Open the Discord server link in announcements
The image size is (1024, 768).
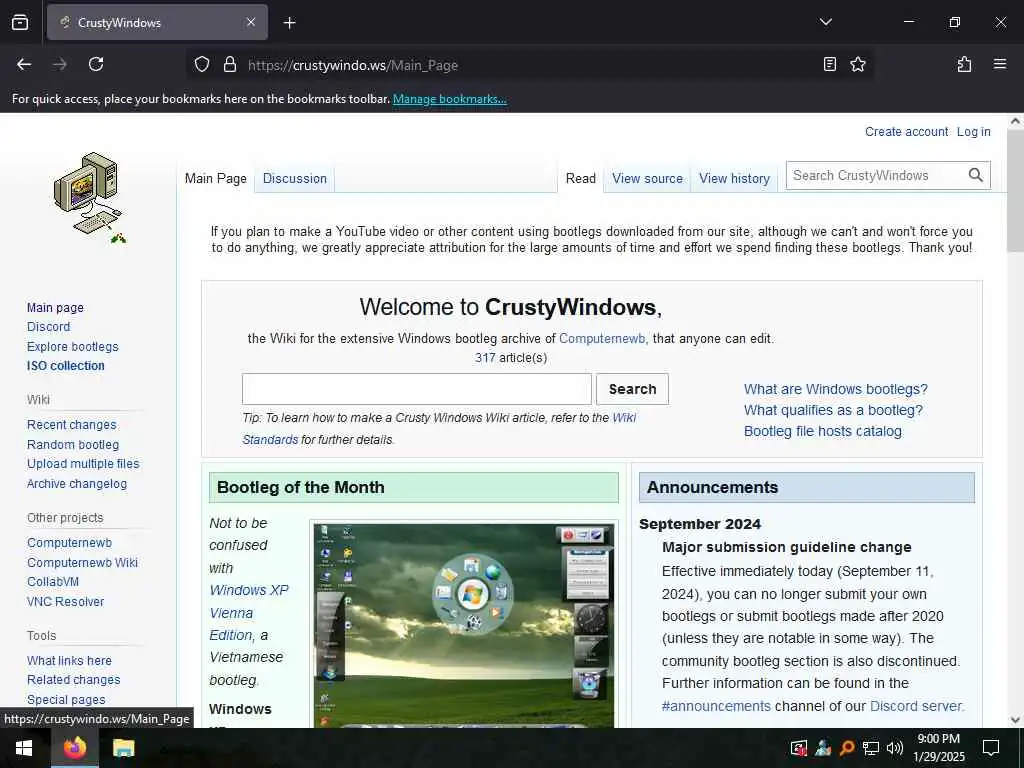[x=916, y=706]
